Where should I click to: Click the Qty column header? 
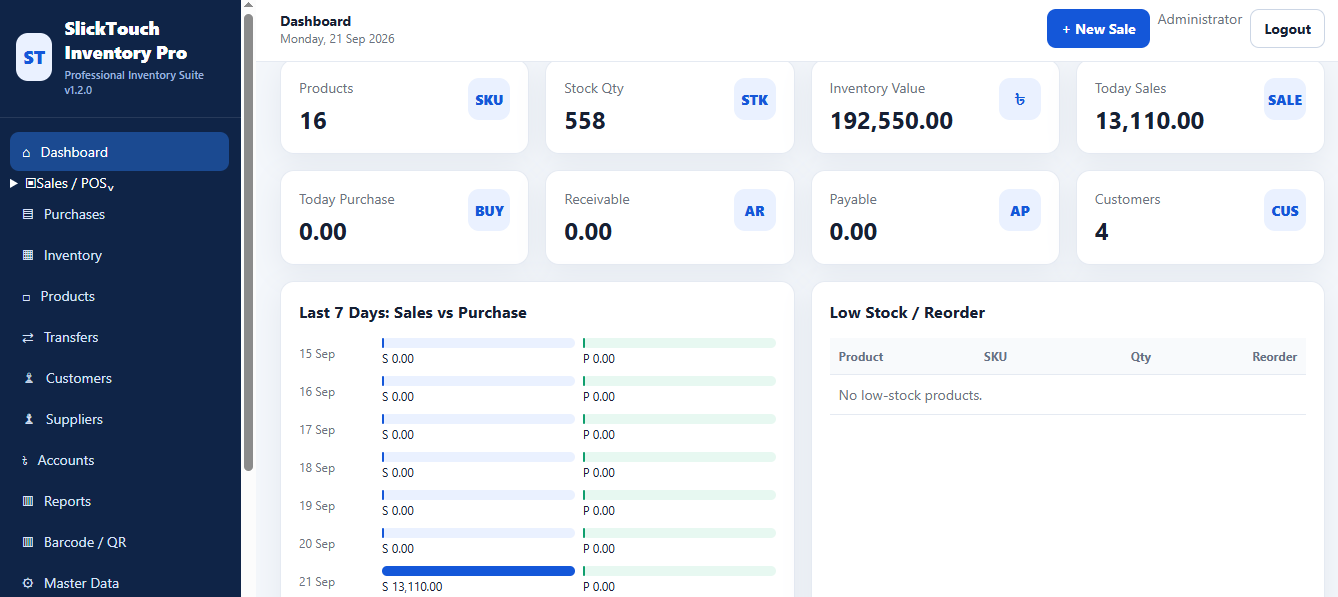coord(1141,357)
